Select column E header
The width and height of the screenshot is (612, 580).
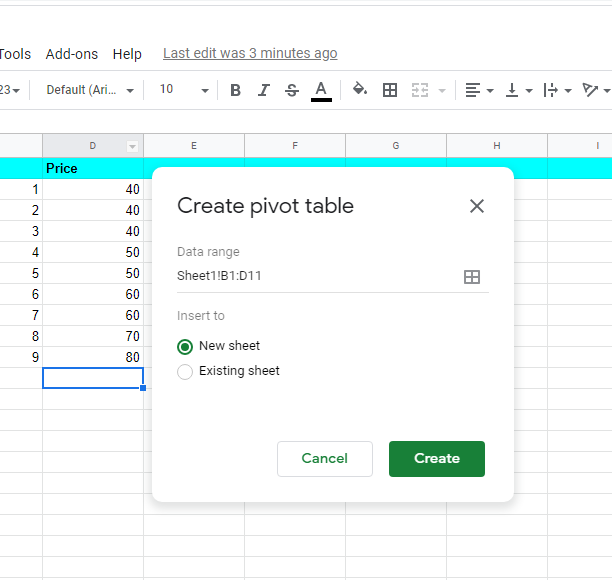194,146
